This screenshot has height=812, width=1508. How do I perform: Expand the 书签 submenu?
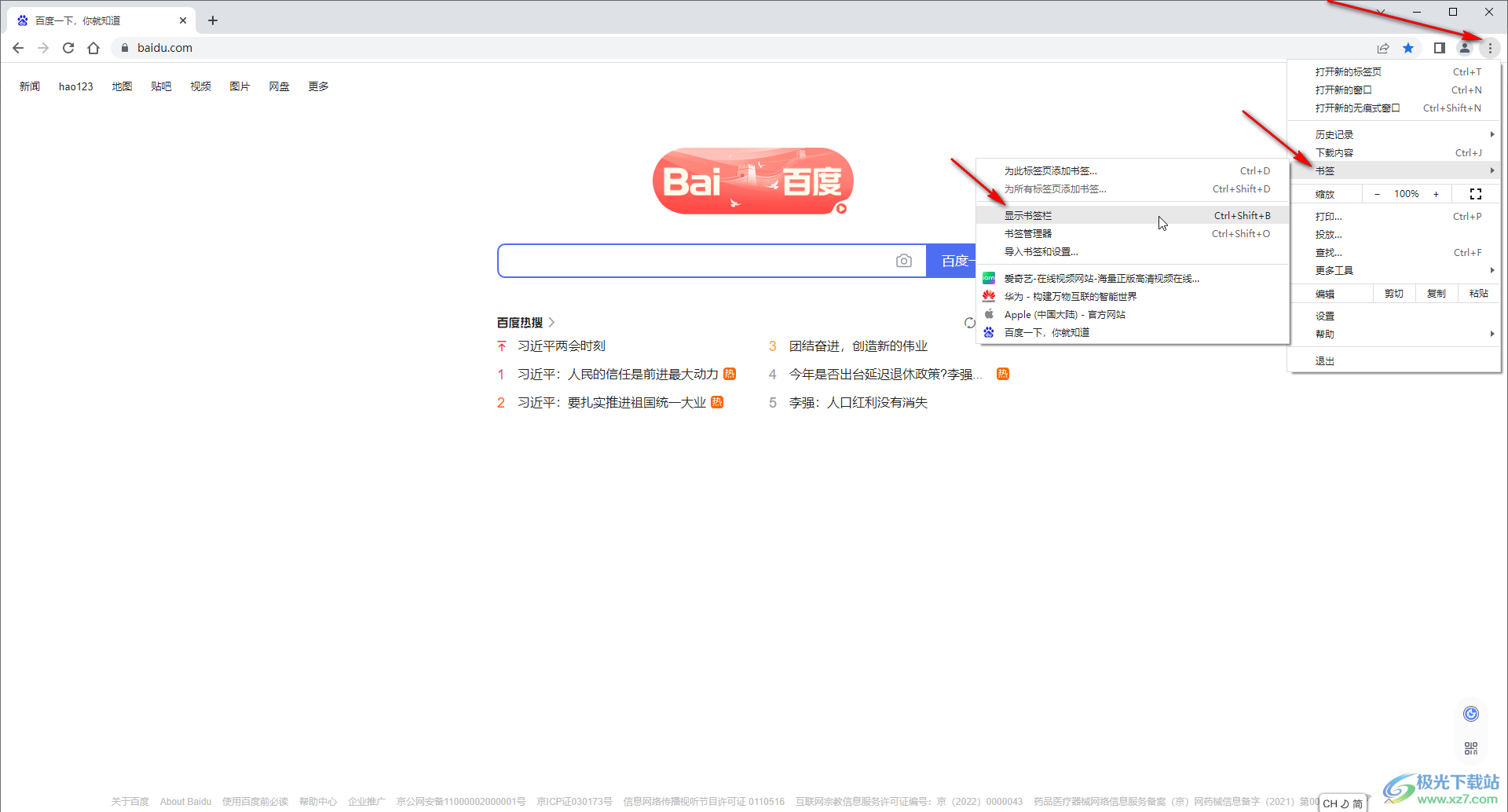click(x=1396, y=170)
